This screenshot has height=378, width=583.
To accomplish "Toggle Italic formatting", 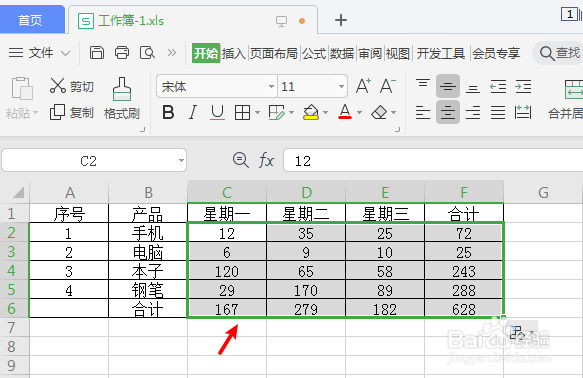I will pyautogui.click(x=193, y=112).
